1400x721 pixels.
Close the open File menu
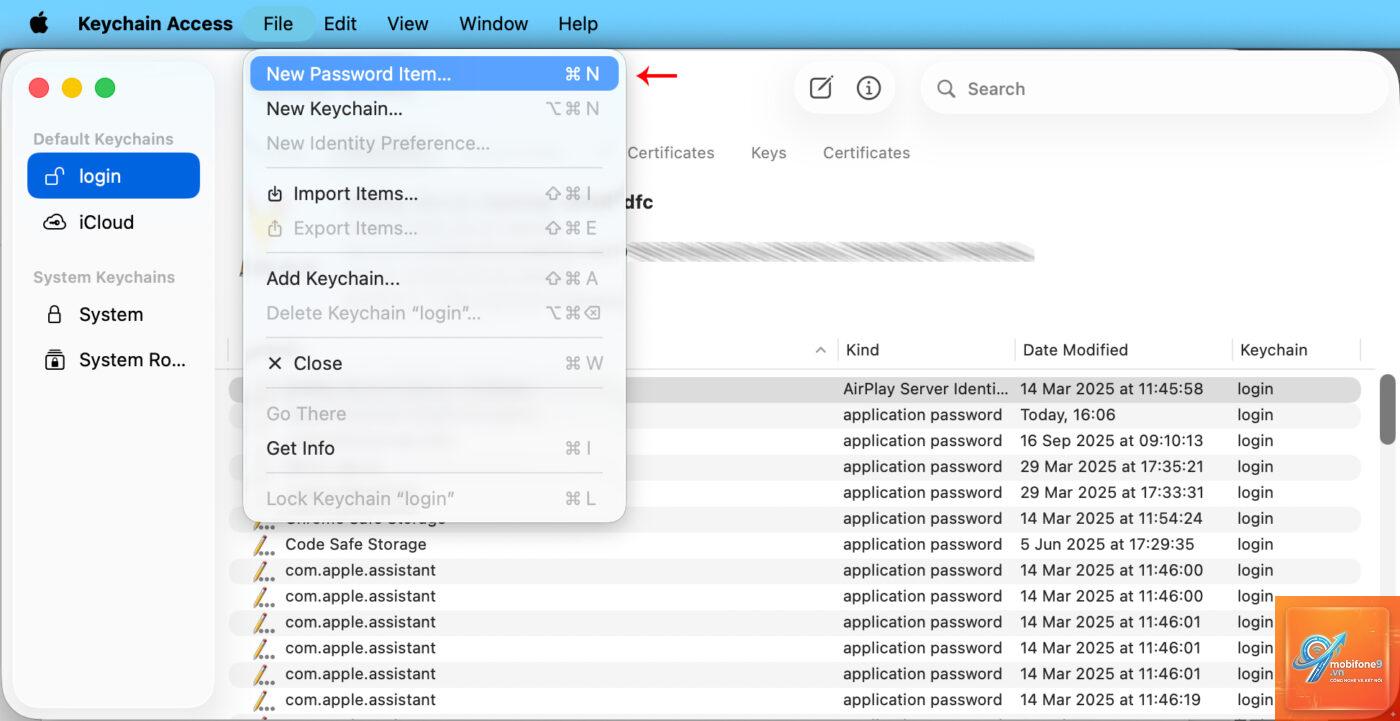tap(278, 23)
